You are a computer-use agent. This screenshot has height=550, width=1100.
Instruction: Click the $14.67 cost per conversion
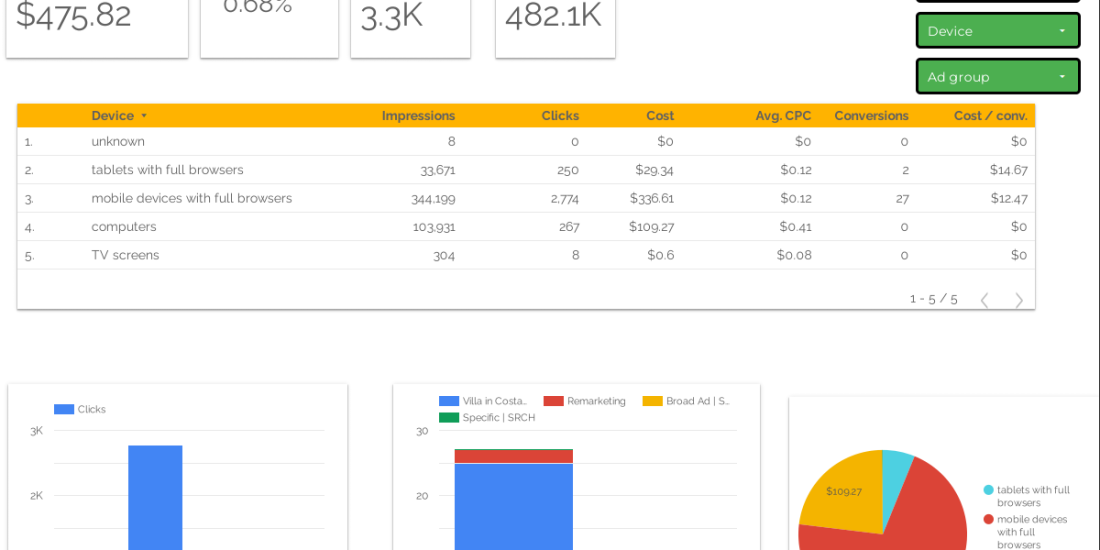click(x=1009, y=170)
